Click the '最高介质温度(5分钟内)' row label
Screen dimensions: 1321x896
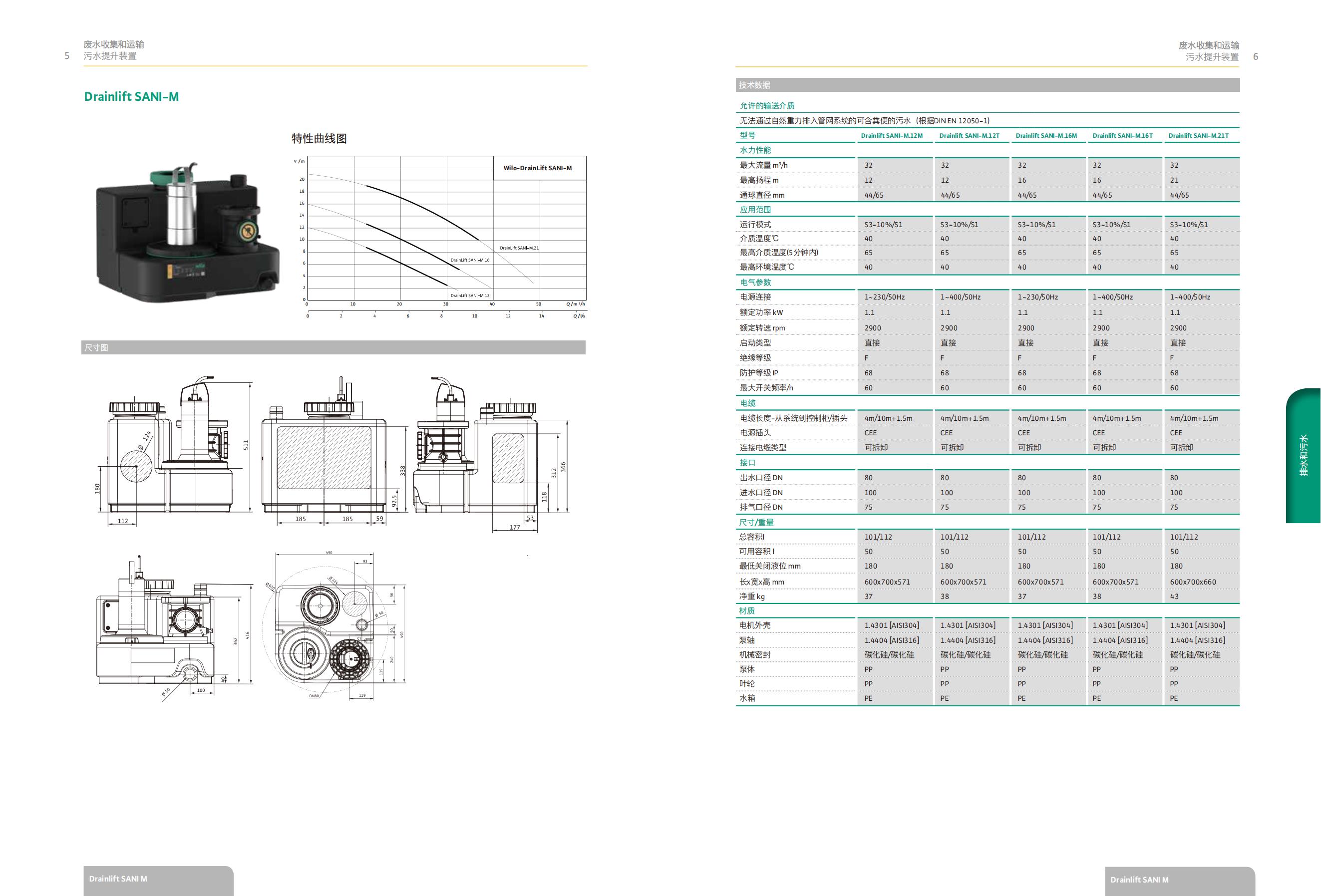[779, 253]
